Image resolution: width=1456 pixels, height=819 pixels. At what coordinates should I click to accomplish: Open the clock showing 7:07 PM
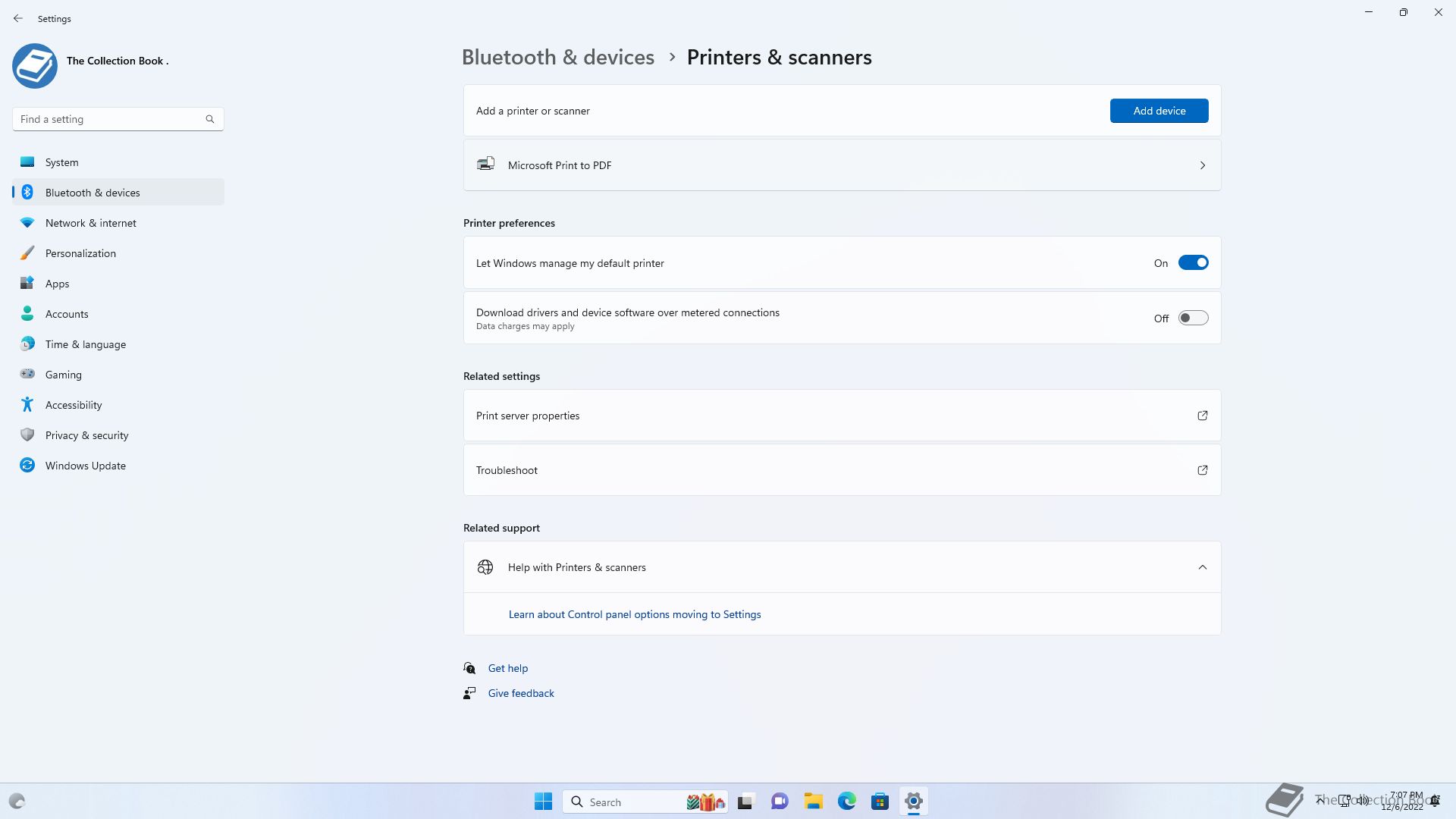click(x=1401, y=801)
